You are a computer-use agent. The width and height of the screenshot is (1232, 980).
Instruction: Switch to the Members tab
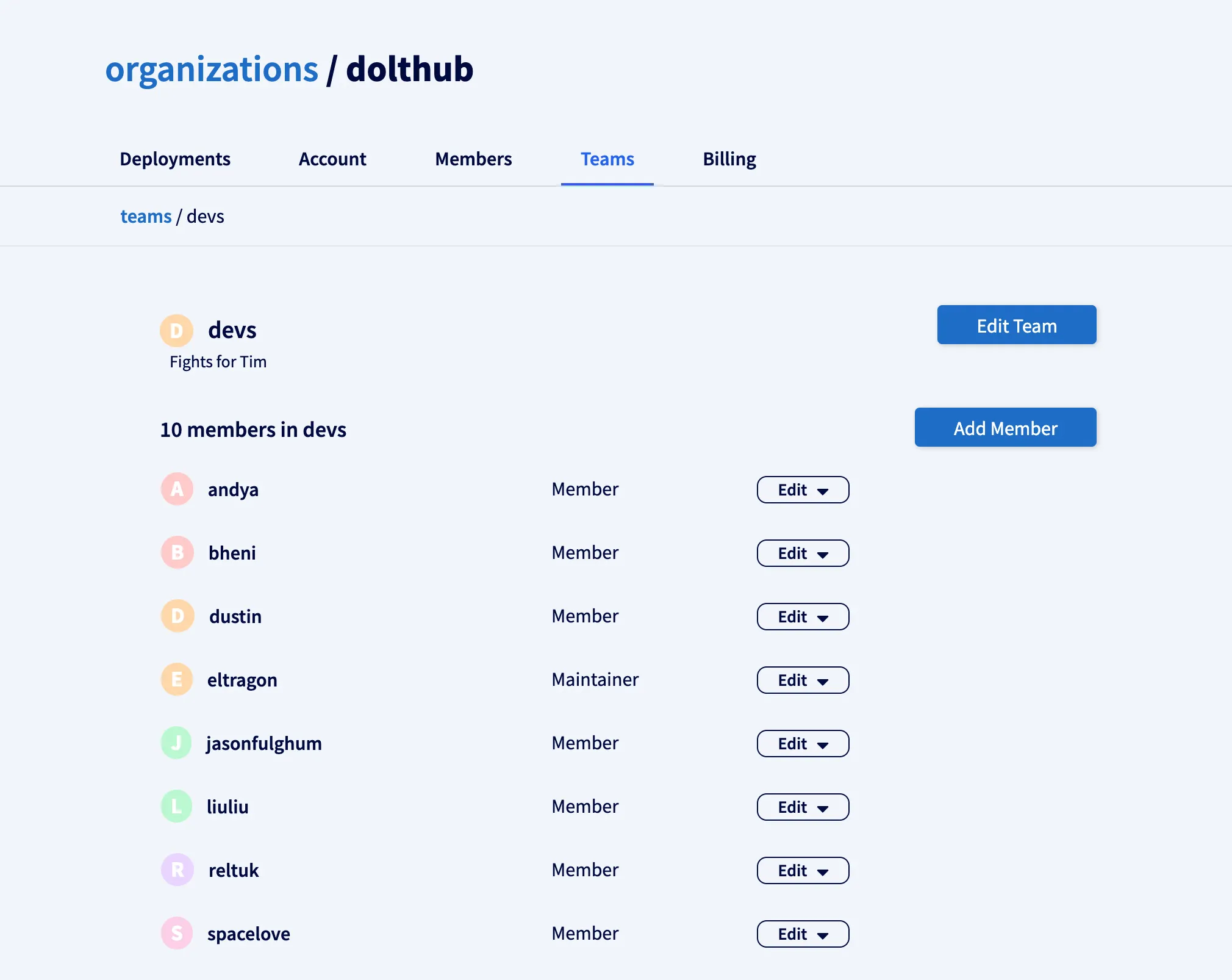pos(473,159)
